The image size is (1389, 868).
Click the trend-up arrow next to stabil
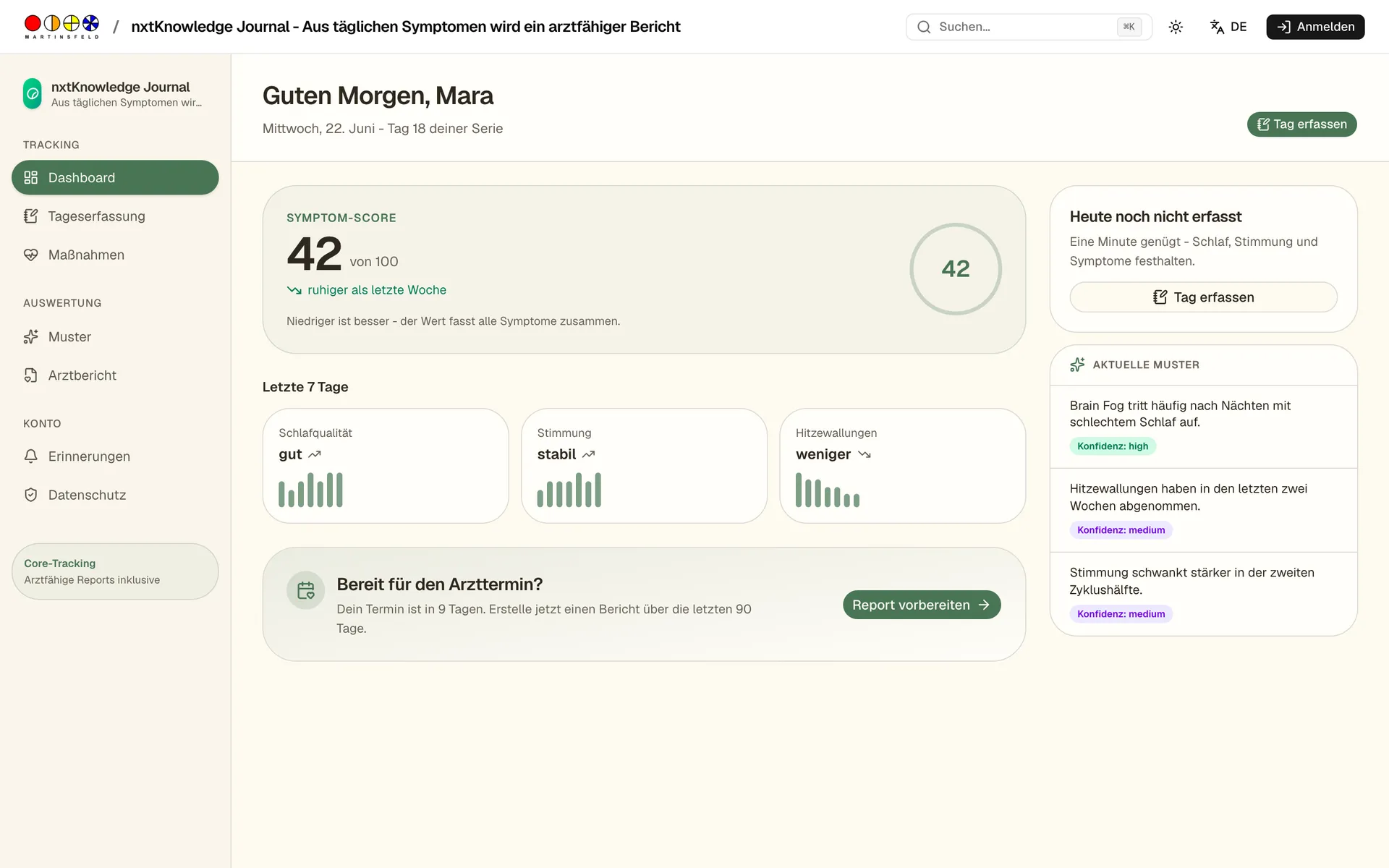pos(588,454)
